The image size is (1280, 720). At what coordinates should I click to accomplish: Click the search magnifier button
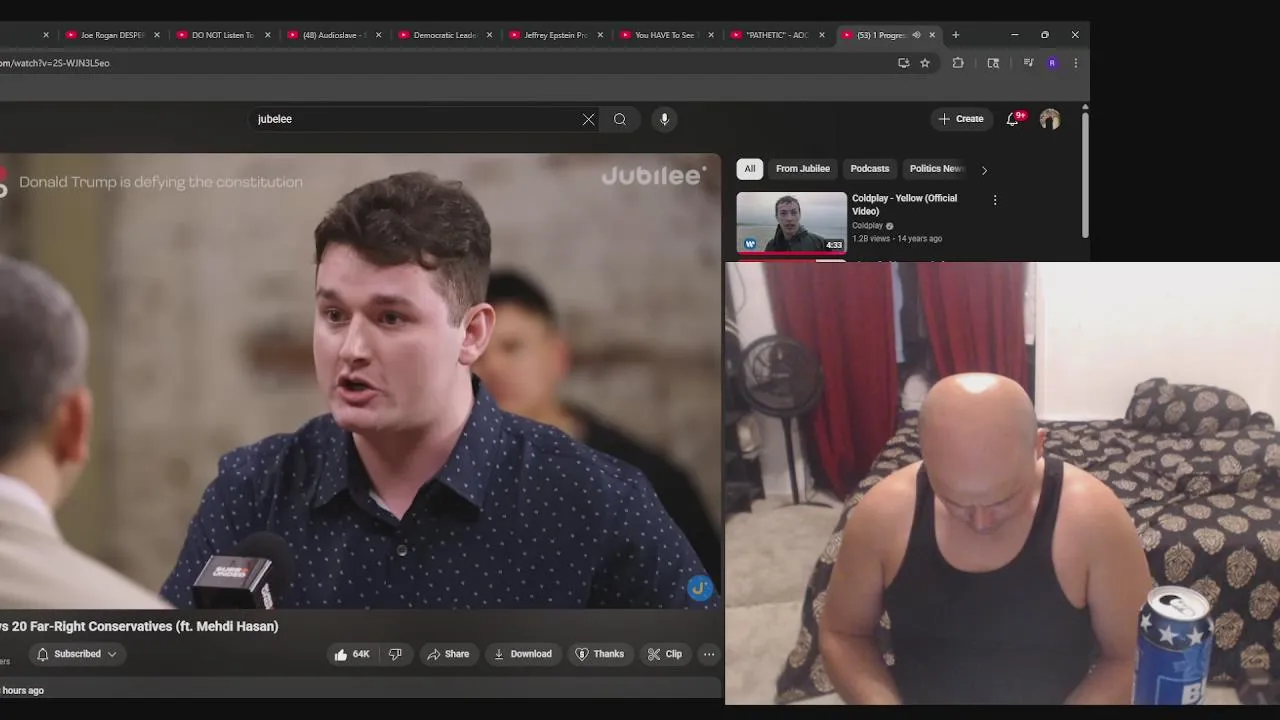pos(620,119)
